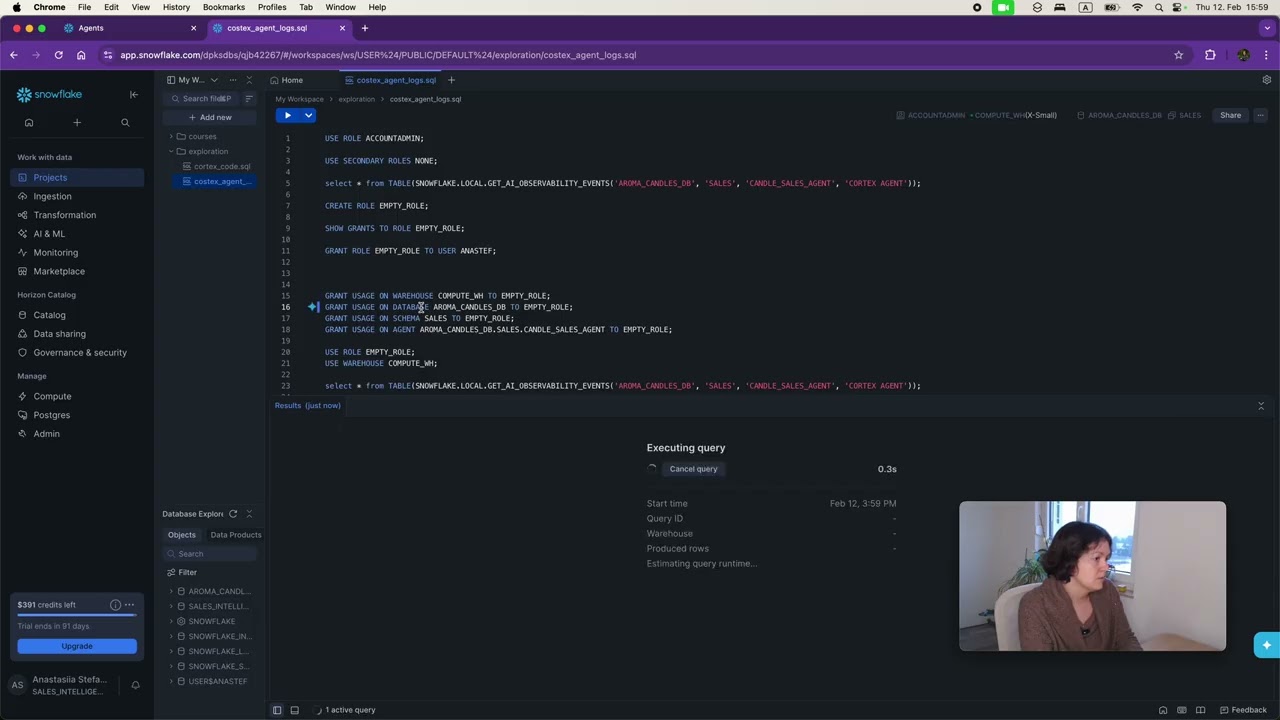Open the run options dropdown arrow

point(308,115)
